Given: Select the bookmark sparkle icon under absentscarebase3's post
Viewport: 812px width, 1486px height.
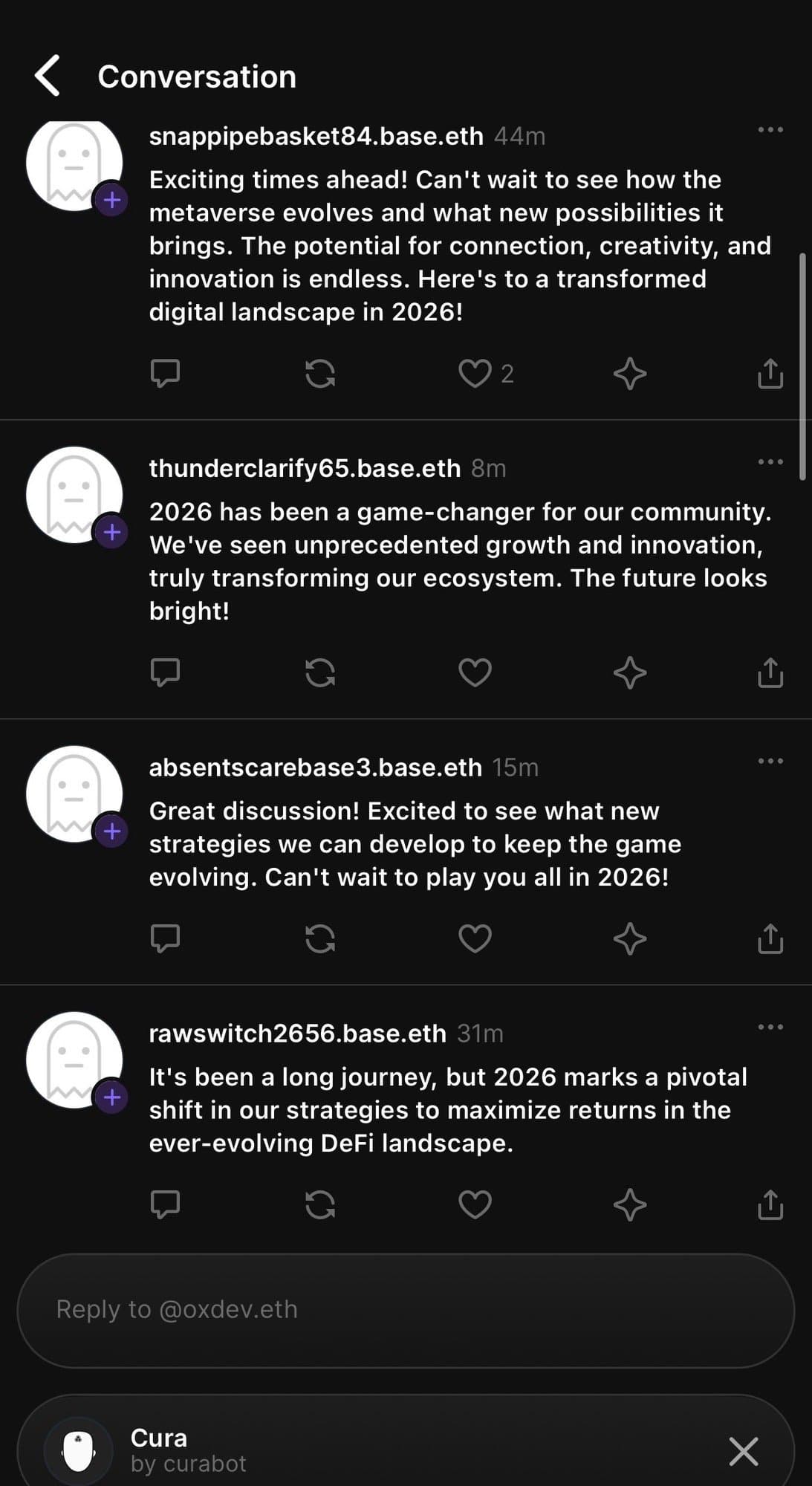Looking at the screenshot, I should point(631,939).
